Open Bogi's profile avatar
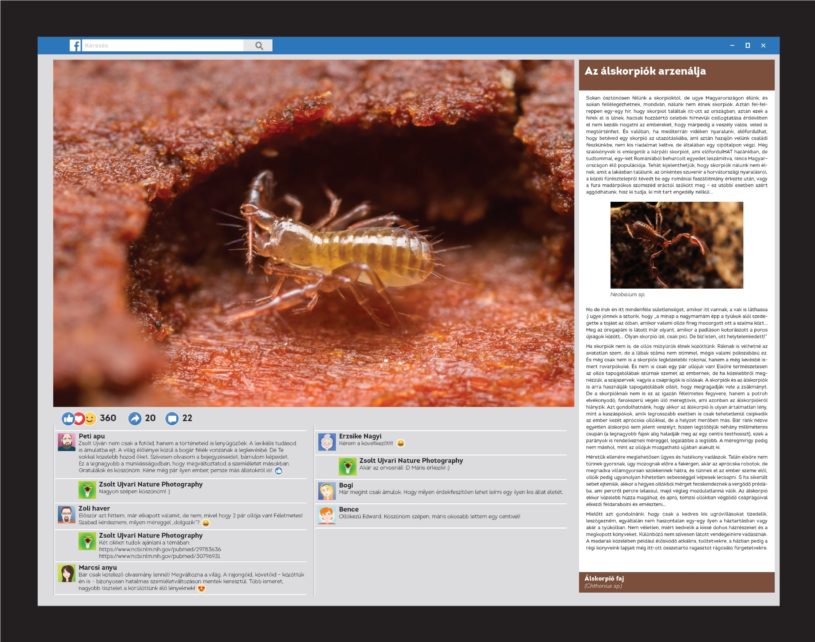Viewport: 815px width, 642px height. pos(328,490)
